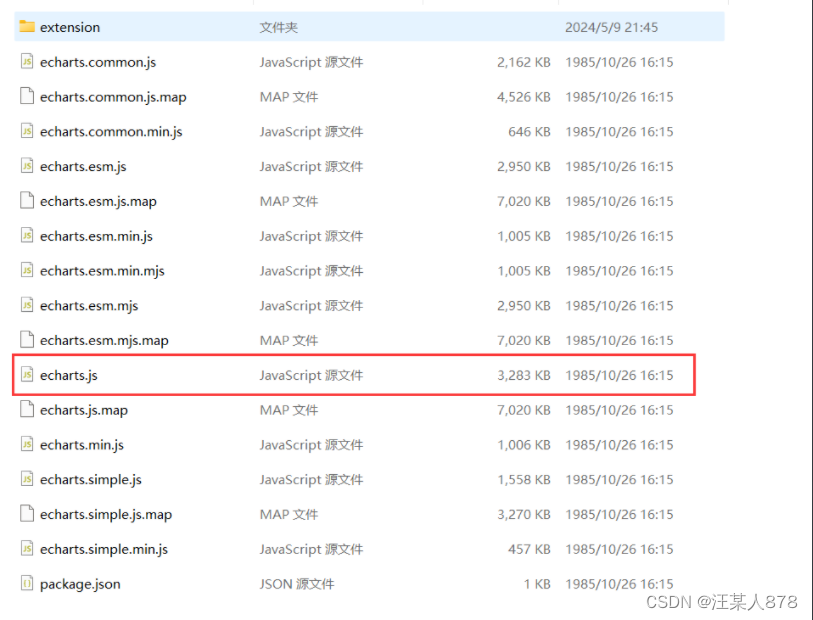Select the echarts.simple.js.map file
Viewport: 813px width, 620px height.
[103, 514]
